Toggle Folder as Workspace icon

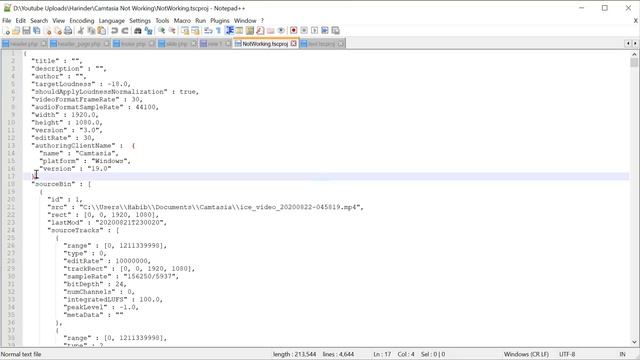[x=270, y=31]
